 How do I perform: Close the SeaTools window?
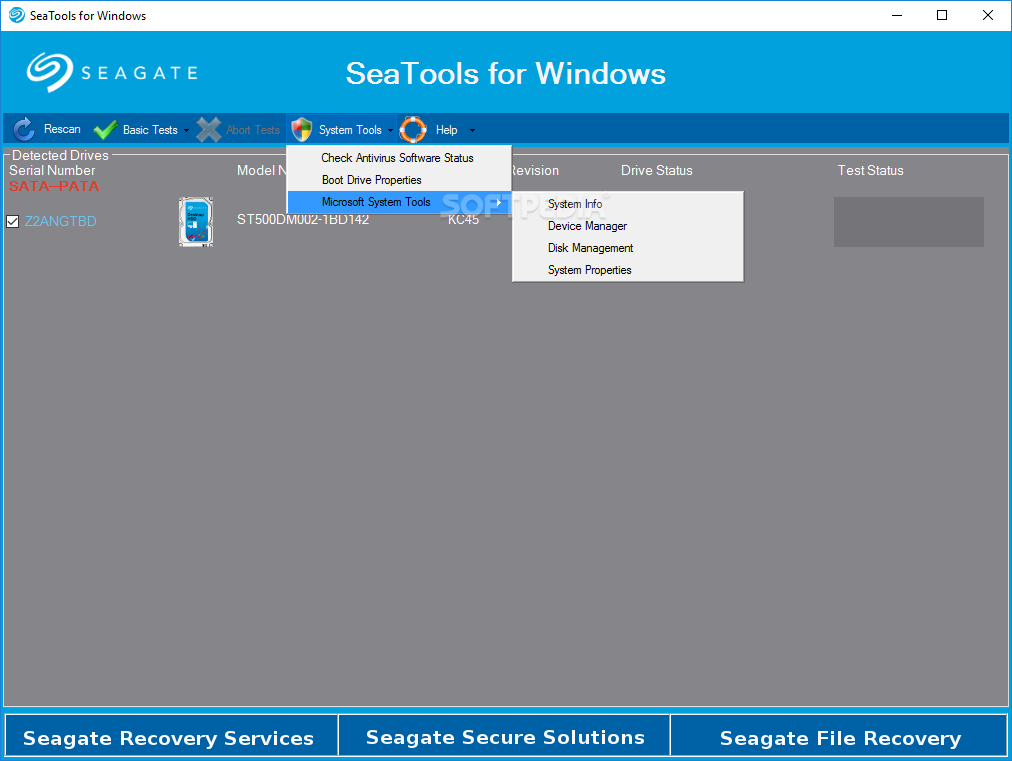987,15
